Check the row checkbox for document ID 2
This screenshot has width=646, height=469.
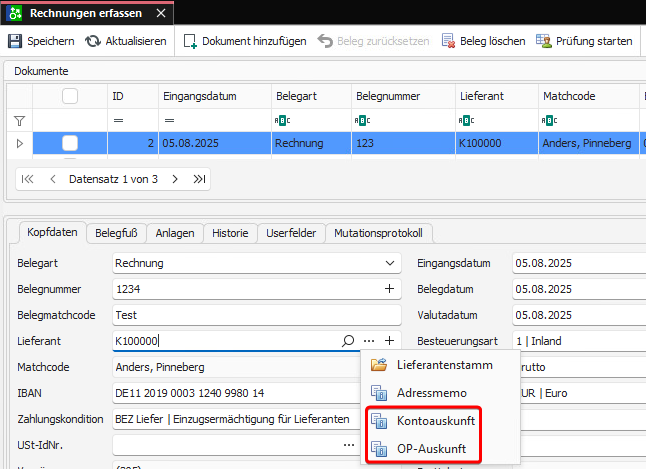point(70,144)
